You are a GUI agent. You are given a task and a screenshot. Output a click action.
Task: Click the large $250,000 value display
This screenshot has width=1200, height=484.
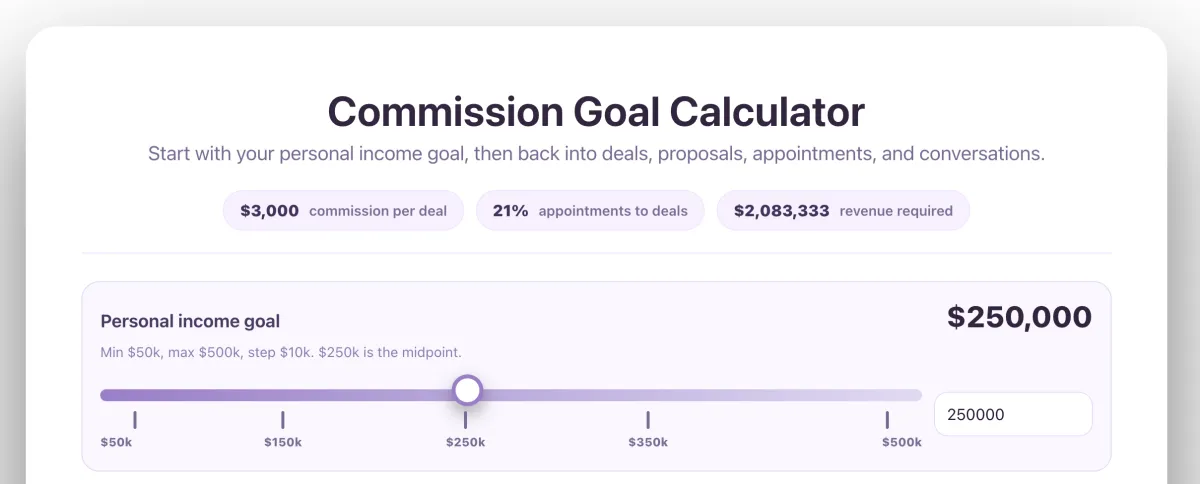pyautogui.click(x=1019, y=318)
